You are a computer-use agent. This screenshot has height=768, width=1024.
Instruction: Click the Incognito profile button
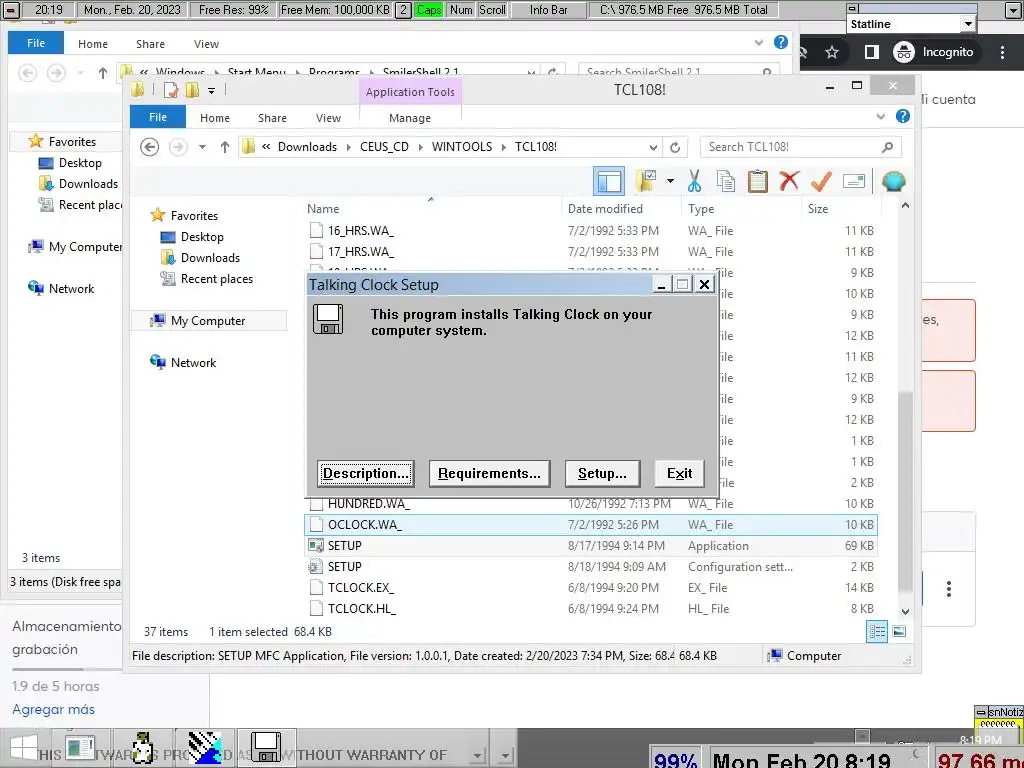(935, 52)
